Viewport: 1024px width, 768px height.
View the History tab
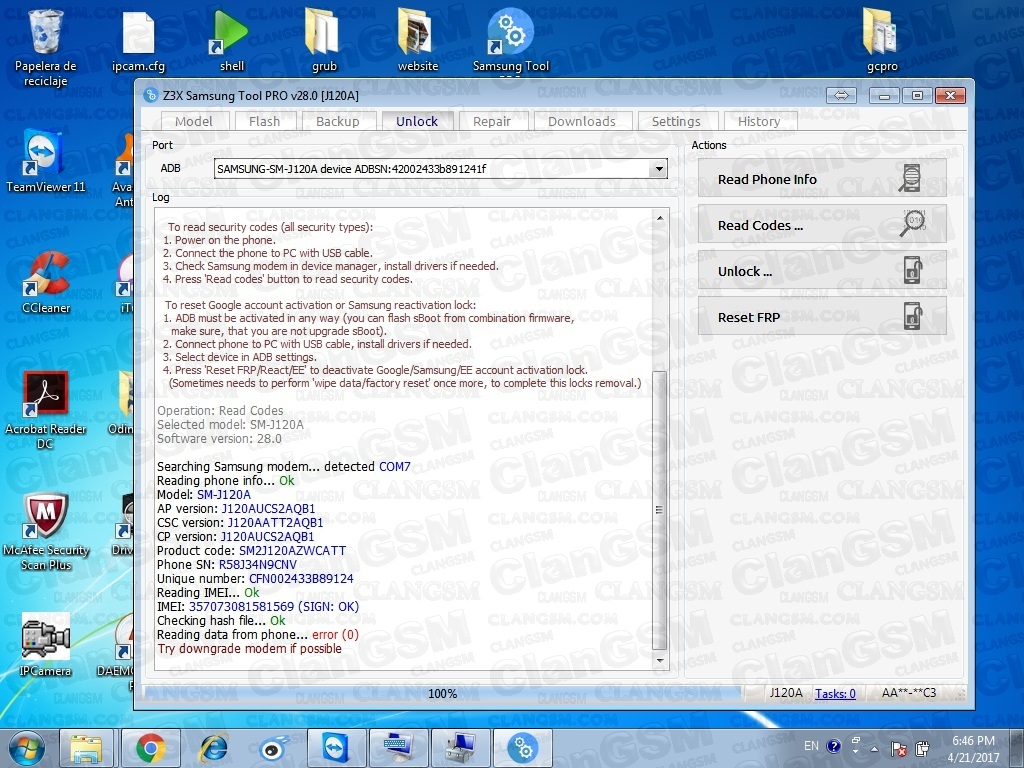pos(759,121)
